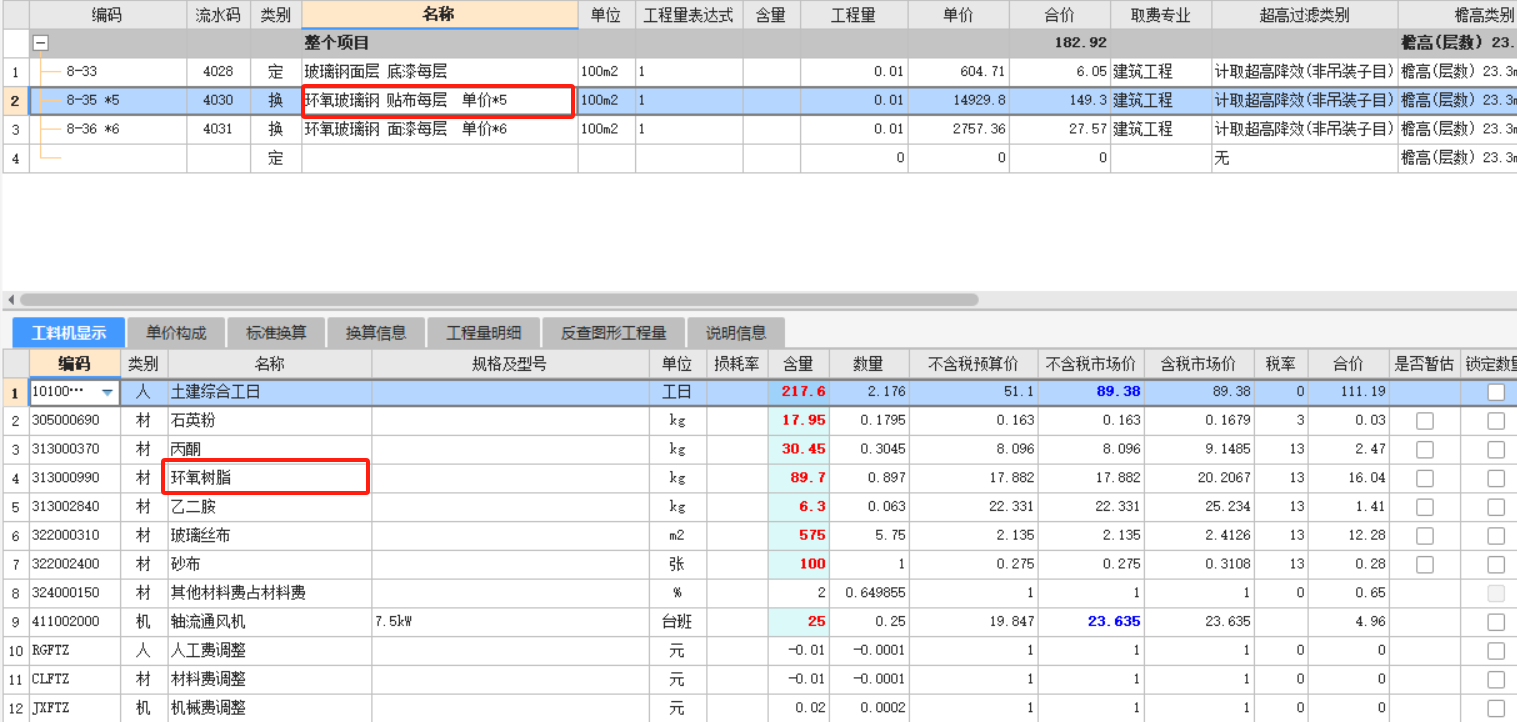Tick 锁定数量 for the 材料费调整 row

[1496, 679]
